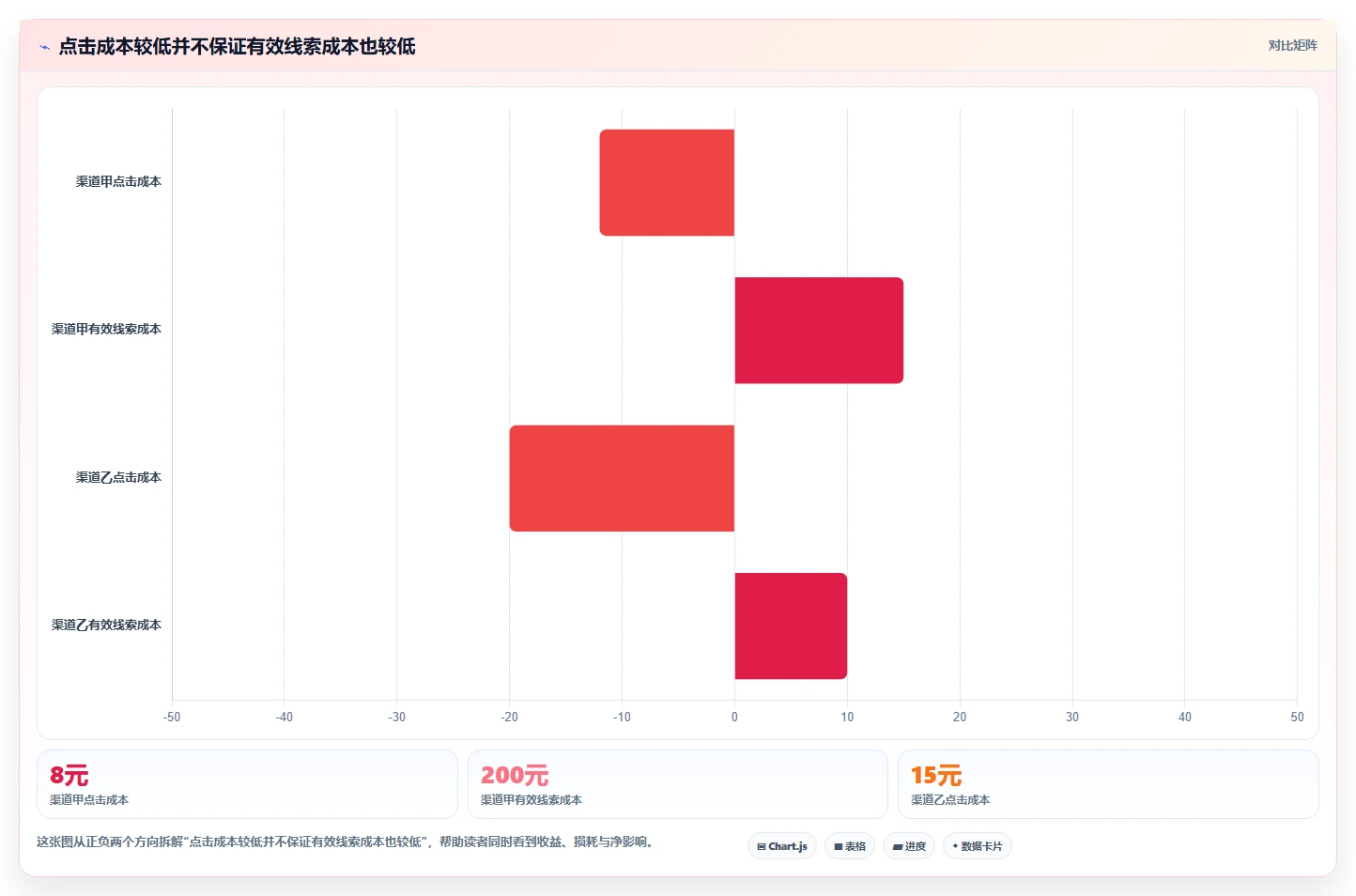The width and height of the screenshot is (1356, 896).
Task: Click the 对比矩阵 label in header
Action: click(x=1292, y=45)
